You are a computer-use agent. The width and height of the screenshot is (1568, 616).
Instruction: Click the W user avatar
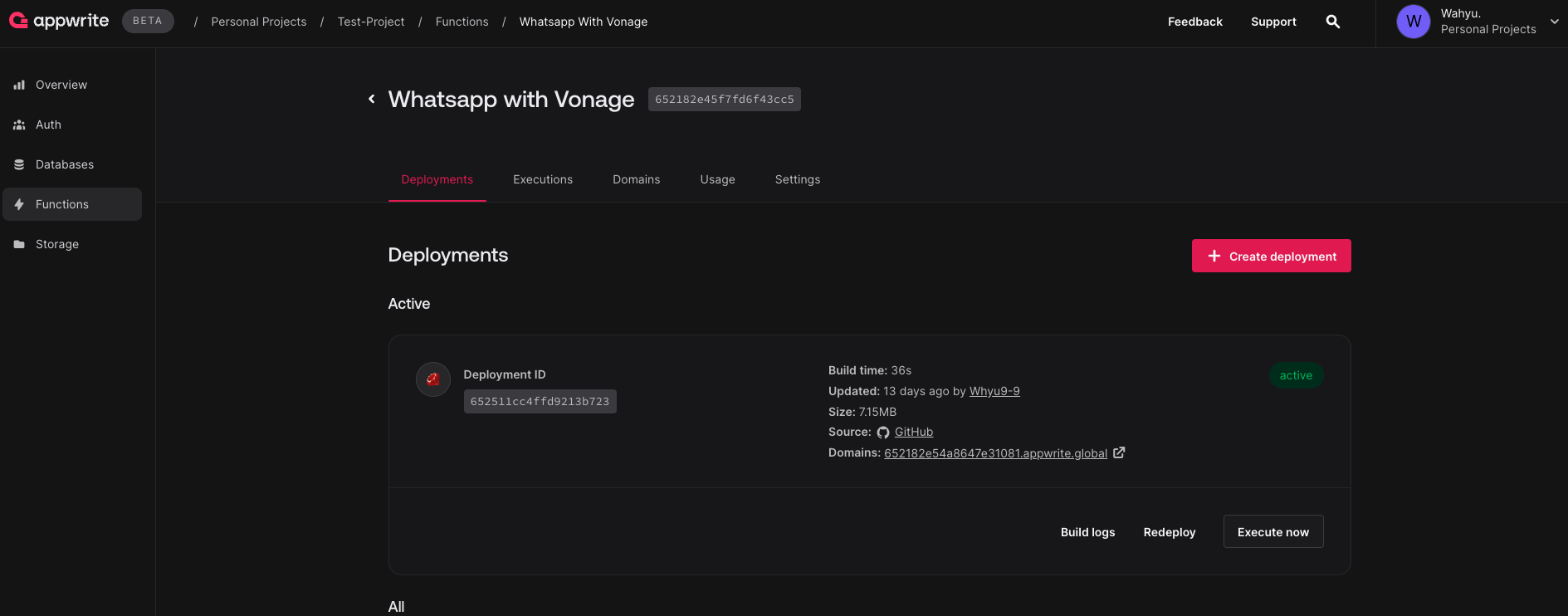pyautogui.click(x=1414, y=22)
